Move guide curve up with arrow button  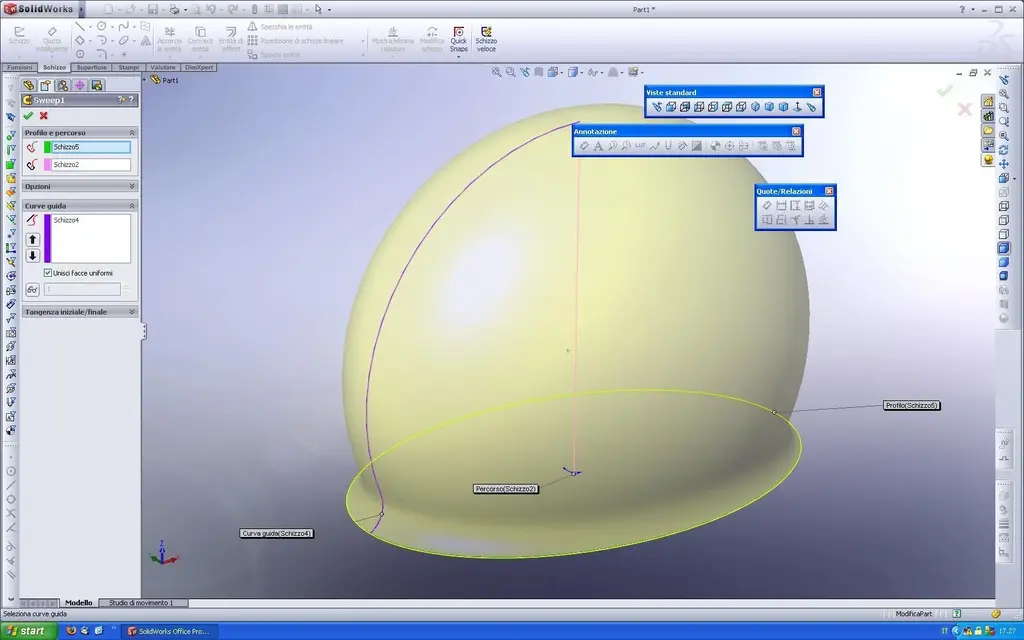click(33, 240)
